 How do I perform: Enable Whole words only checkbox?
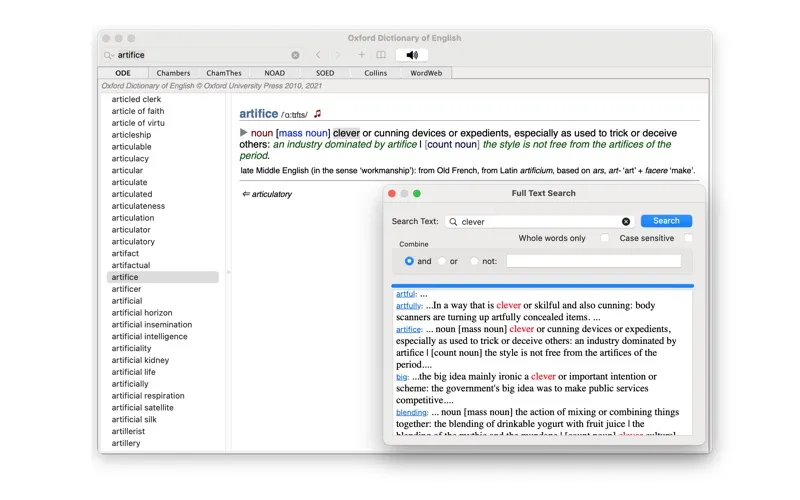tap(605, 238)
